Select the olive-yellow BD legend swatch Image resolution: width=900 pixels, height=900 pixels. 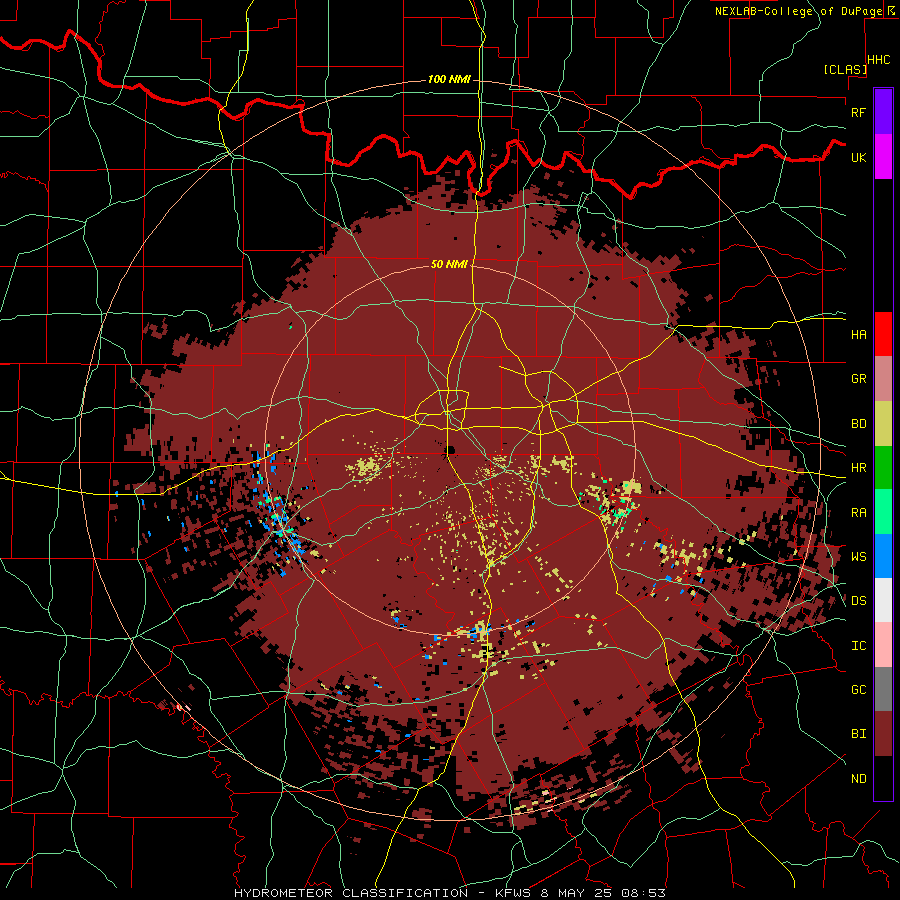[883, 424]
